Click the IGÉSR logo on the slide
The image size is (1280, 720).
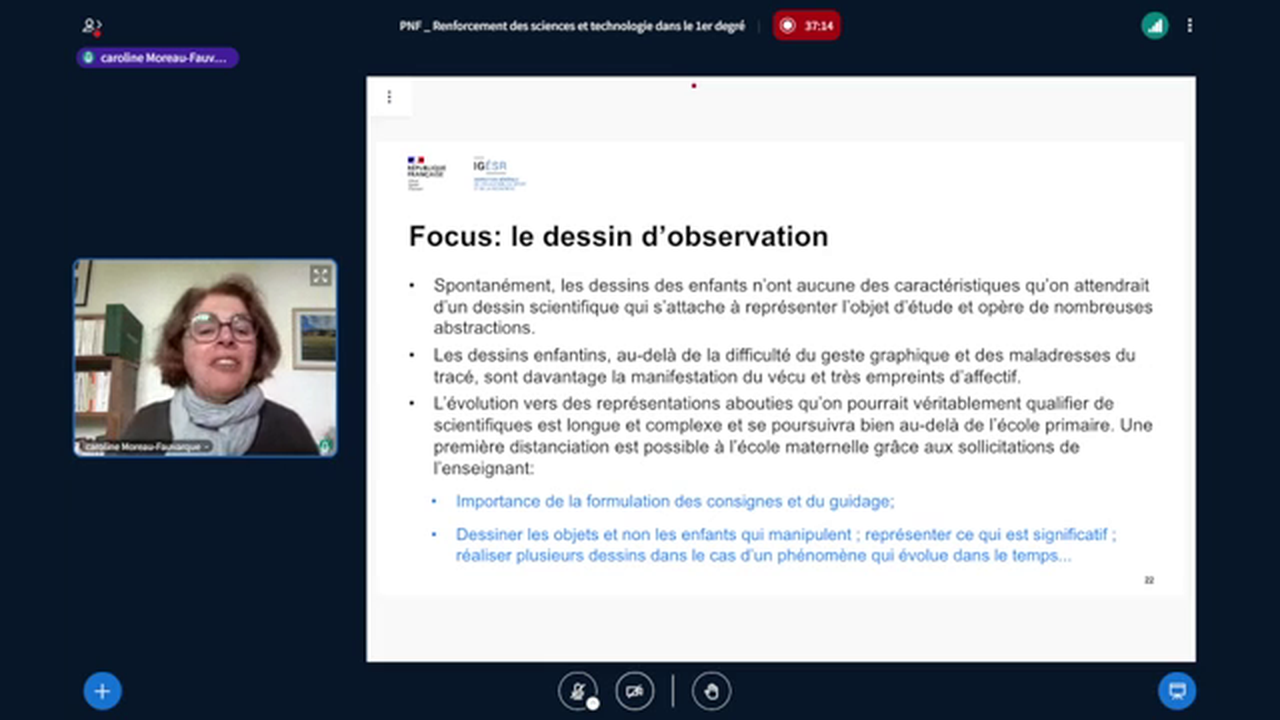click(x=499, y=173)
